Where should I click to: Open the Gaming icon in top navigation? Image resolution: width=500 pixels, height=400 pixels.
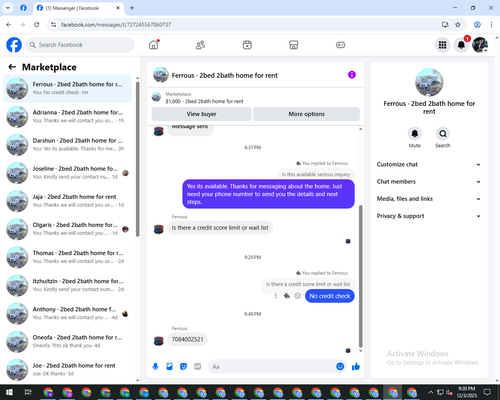click(340, 45)
